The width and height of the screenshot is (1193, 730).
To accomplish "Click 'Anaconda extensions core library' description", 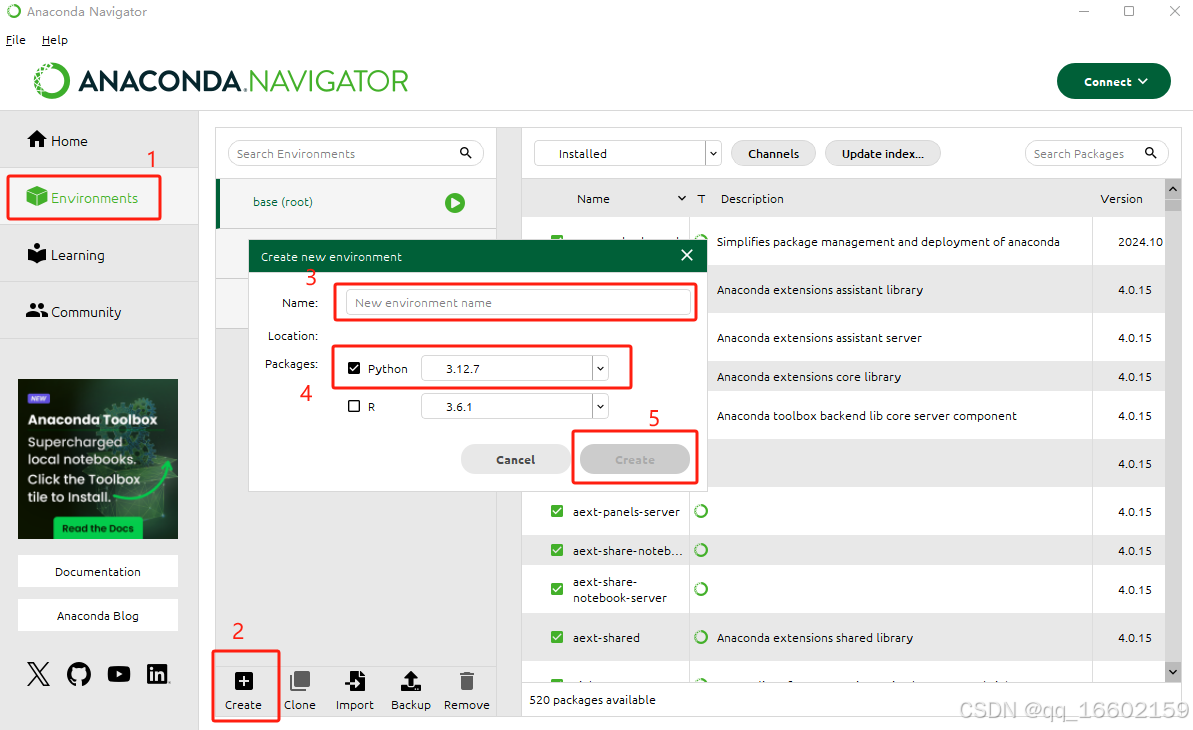I will (x=808, y=377).
